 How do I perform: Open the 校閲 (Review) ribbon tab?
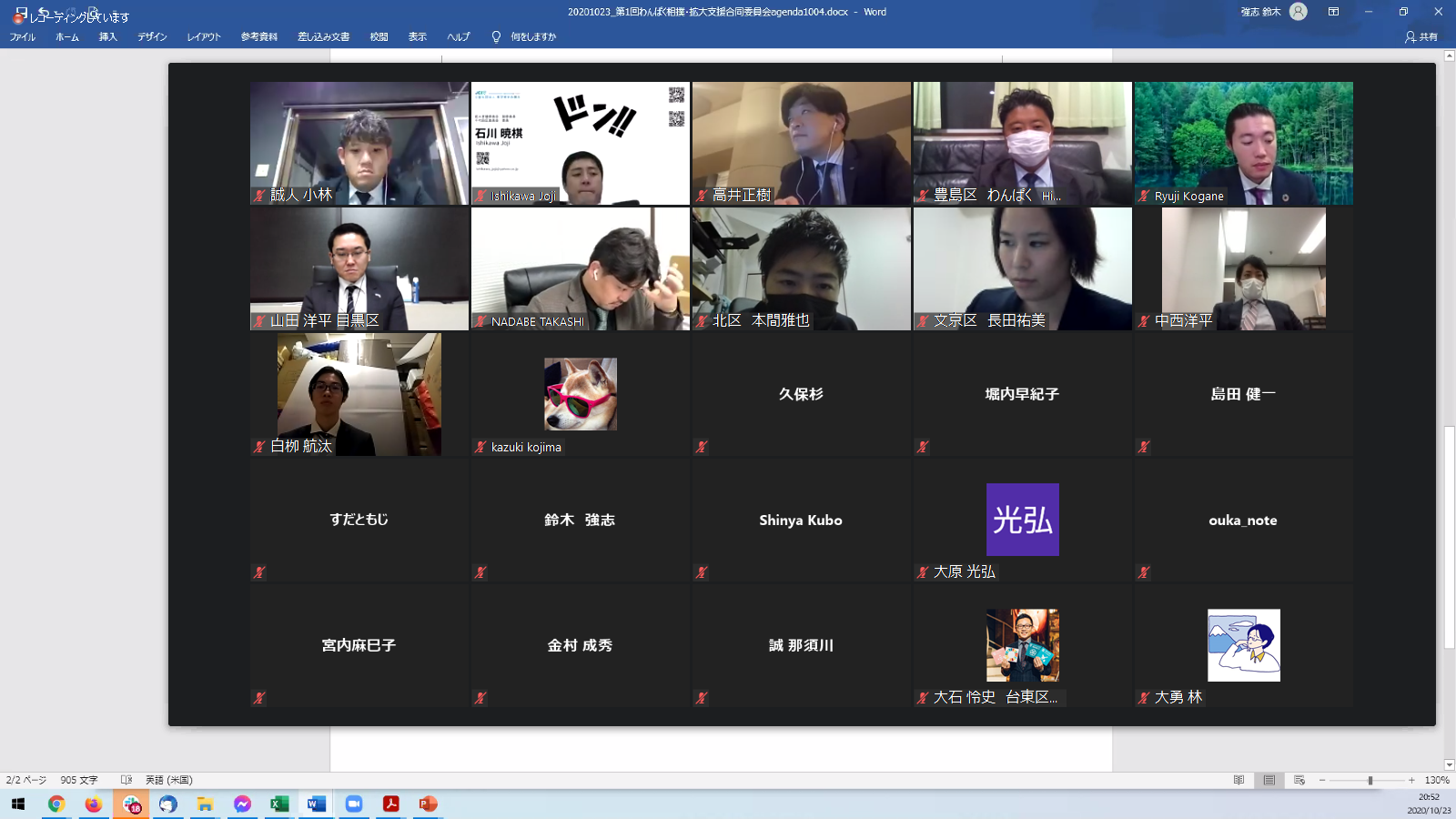coord(379,37)
